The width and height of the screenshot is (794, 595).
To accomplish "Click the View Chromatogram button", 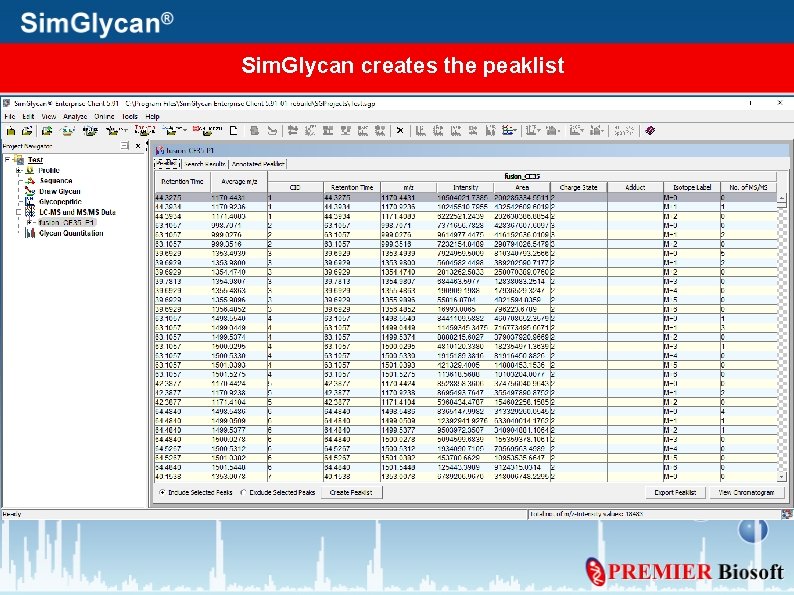I will tap(746, 492).
